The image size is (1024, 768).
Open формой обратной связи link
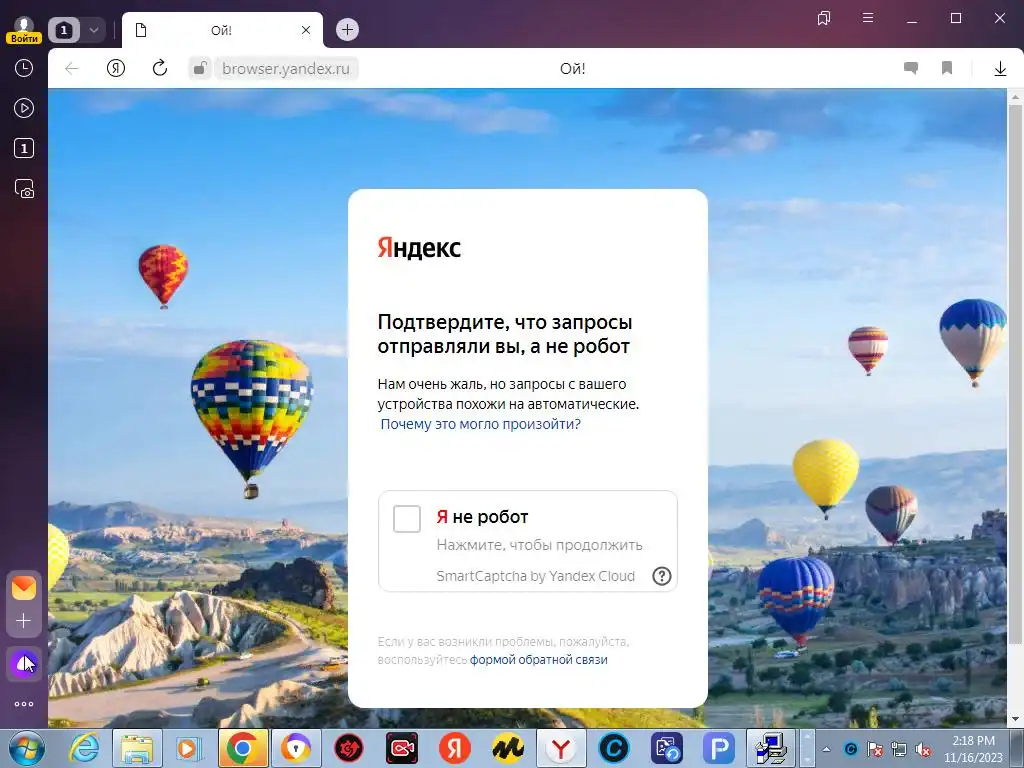tap(539, 660)
